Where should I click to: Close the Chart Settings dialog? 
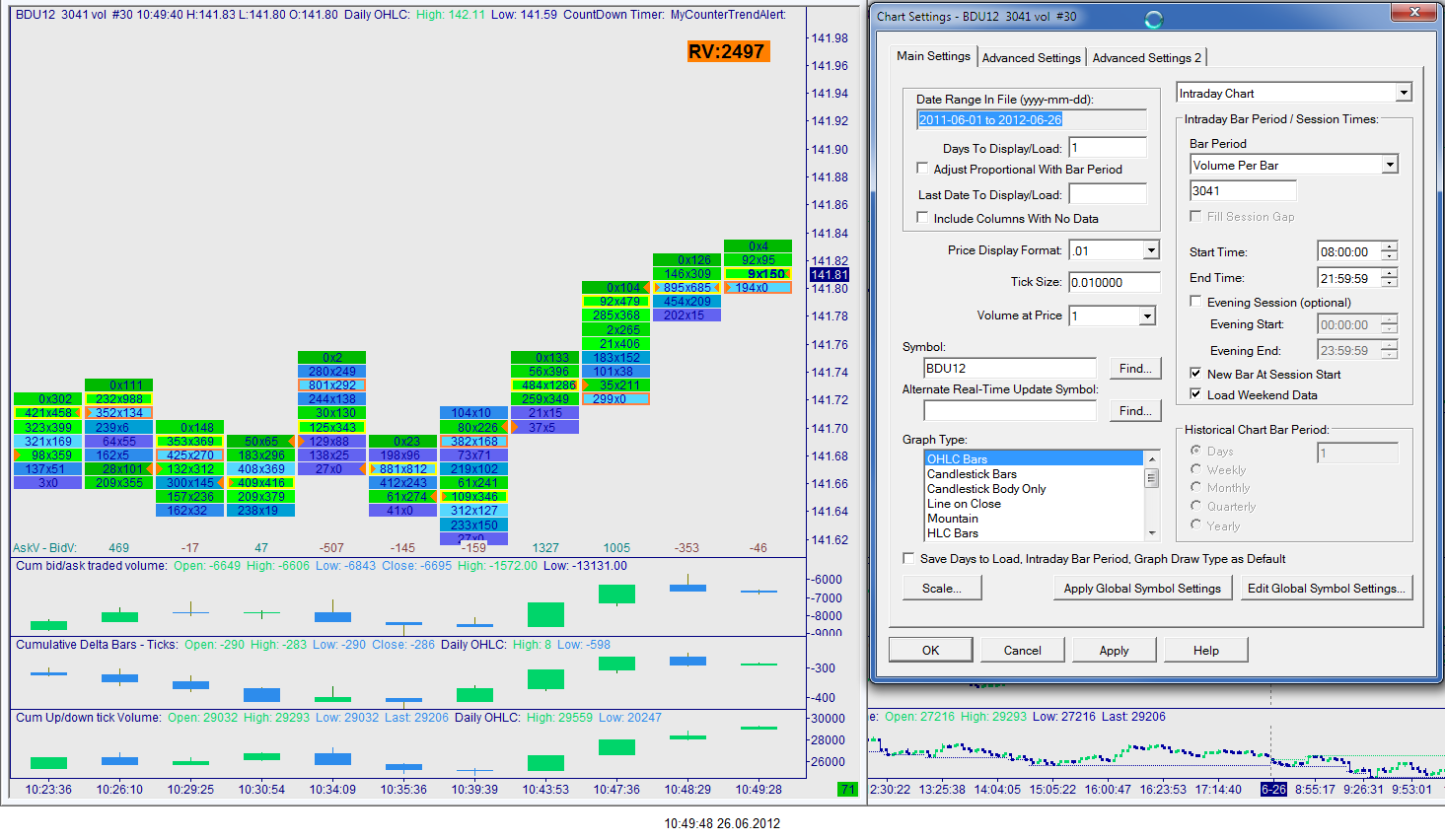(1414, 13)
